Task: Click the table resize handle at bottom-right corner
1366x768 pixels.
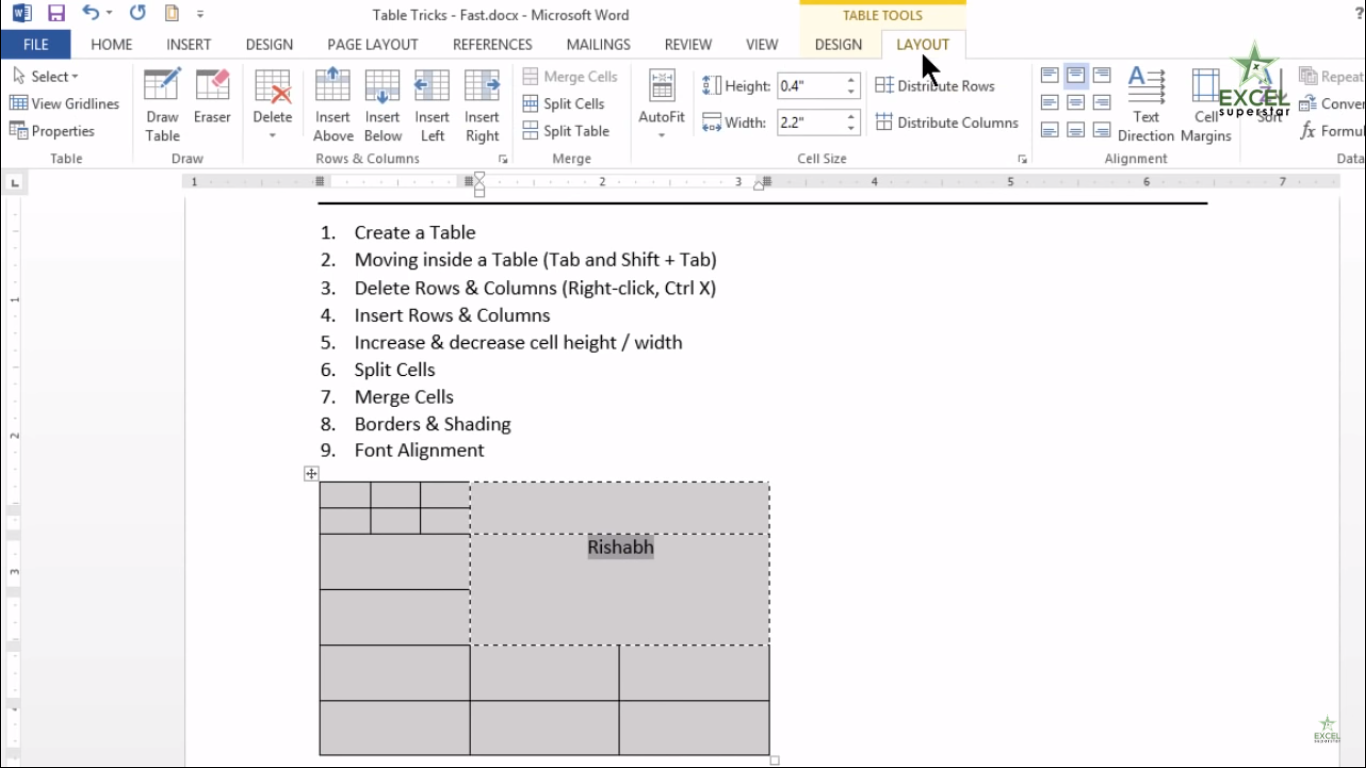Action: pos(774,761)
